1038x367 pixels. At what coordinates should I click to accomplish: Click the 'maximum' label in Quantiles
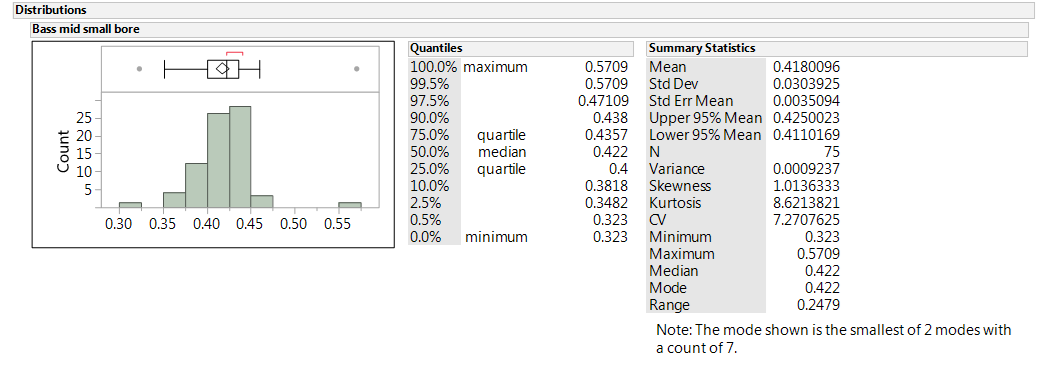(x=495, y=67)
